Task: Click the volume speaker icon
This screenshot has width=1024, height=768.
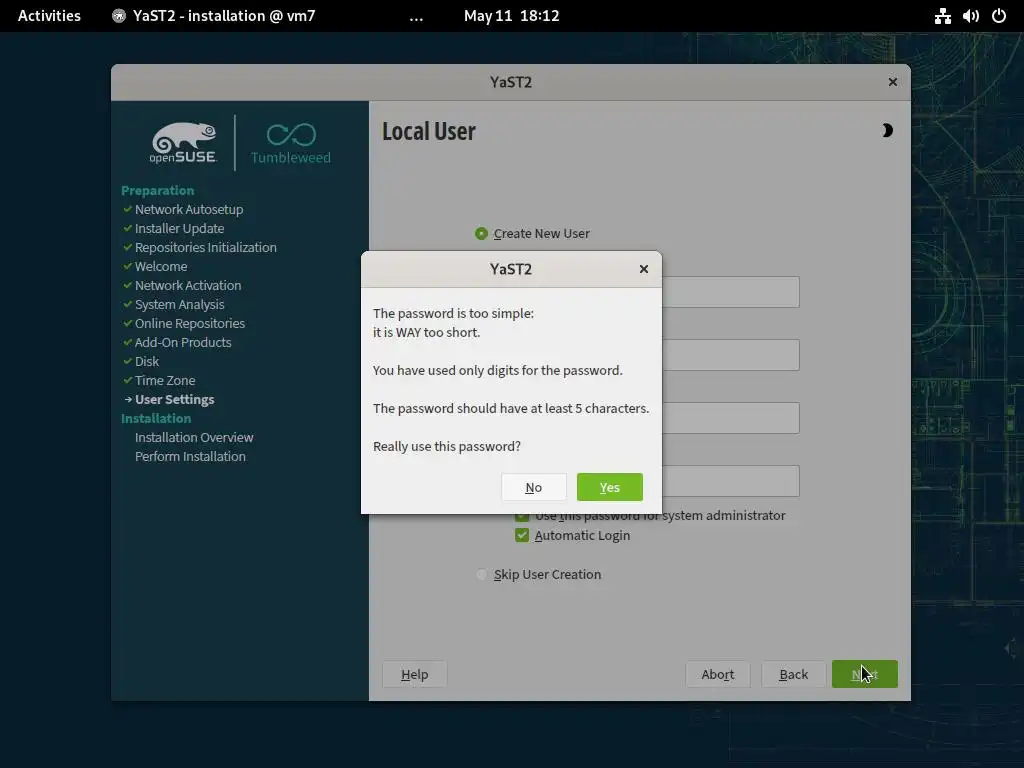Action: [x=970, y=16]
